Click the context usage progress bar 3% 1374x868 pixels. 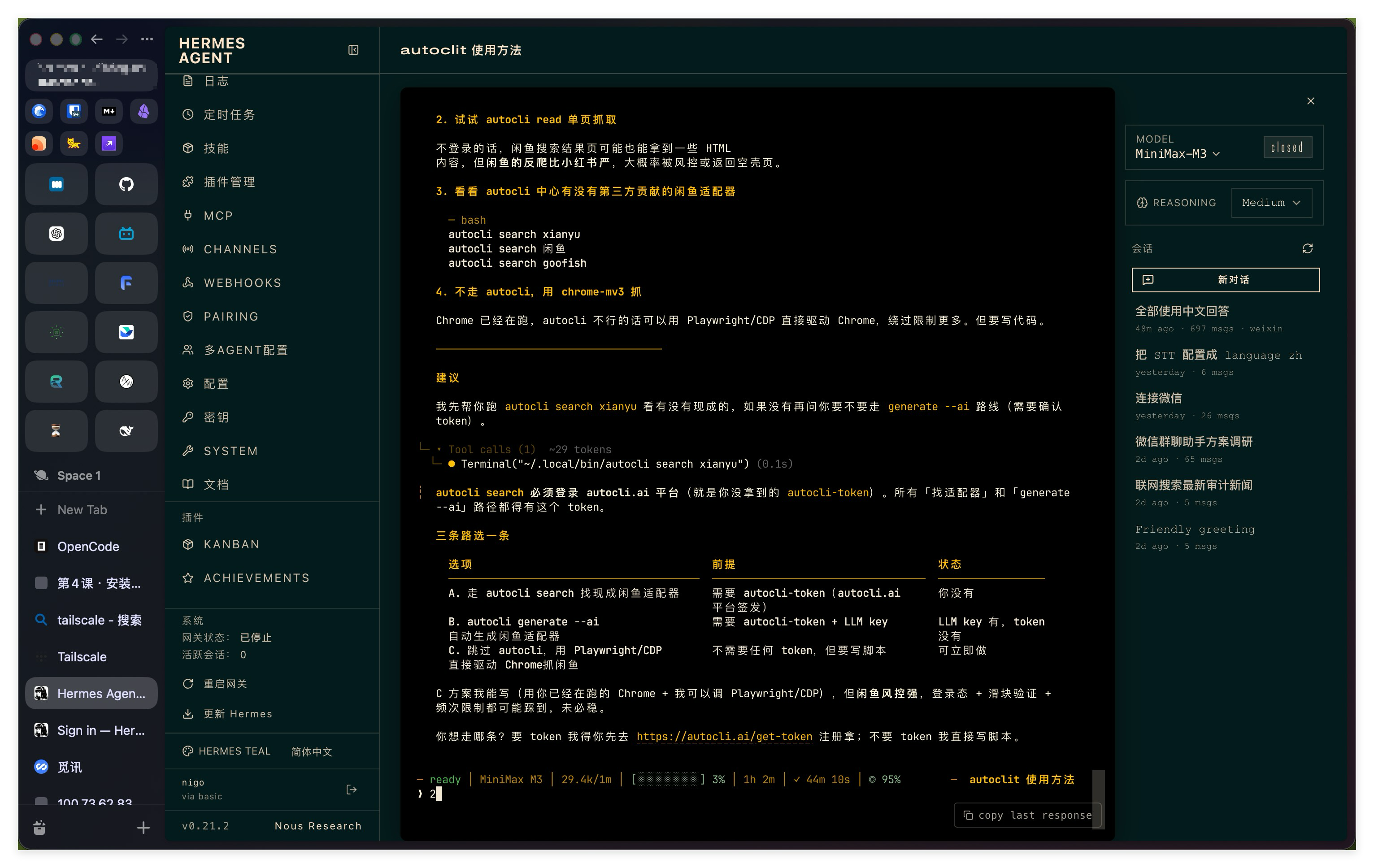[x=668, y=780]
